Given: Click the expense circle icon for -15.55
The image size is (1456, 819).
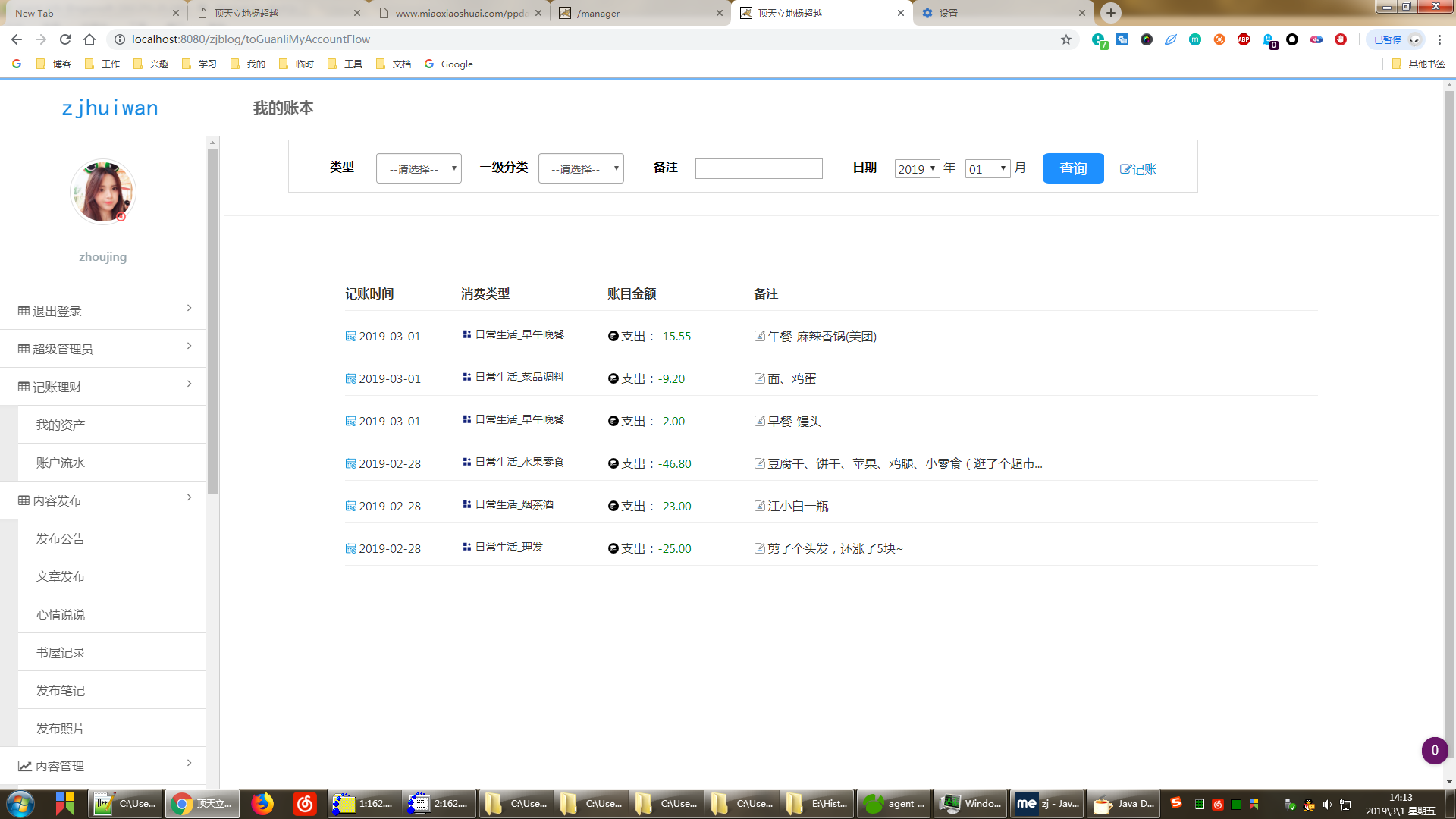Looking at the screenshot, I should click(613, 336).
